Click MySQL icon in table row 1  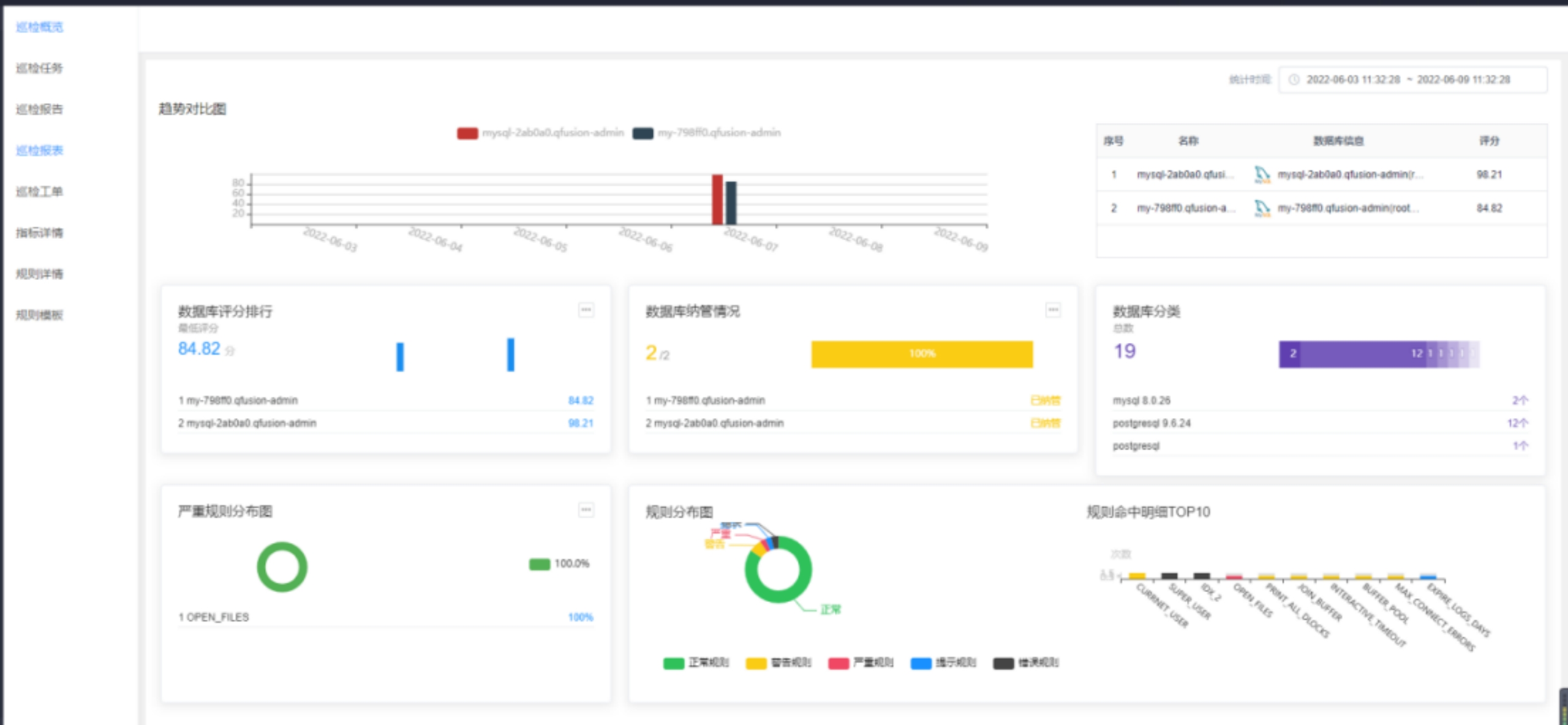coord(1262,175)
